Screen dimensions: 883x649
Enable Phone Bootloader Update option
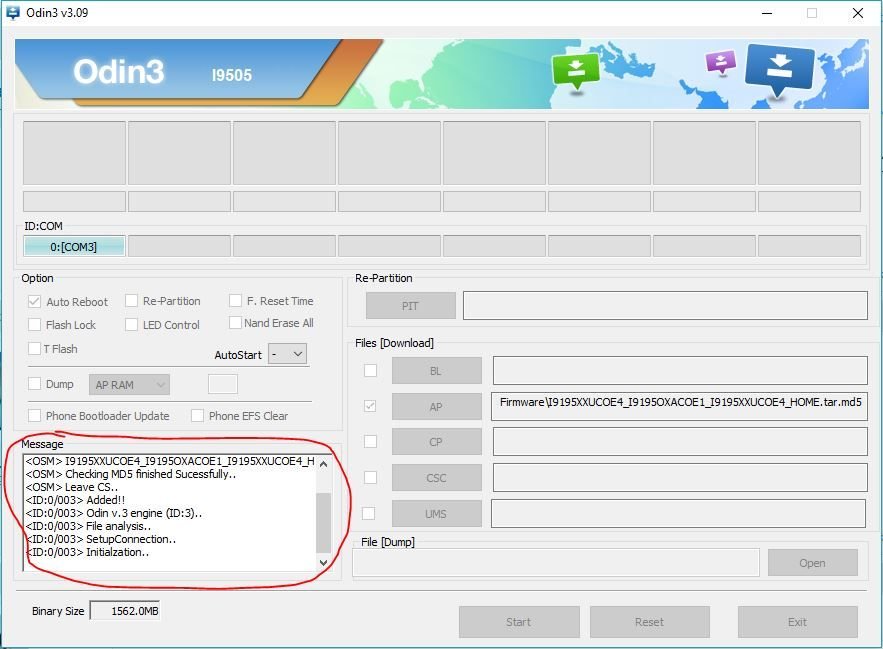click(34, 416)
